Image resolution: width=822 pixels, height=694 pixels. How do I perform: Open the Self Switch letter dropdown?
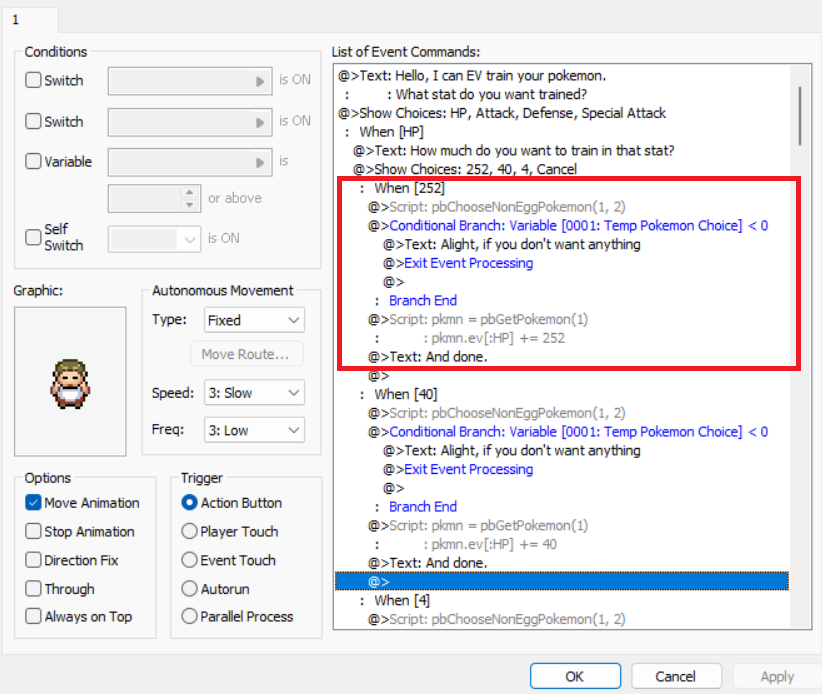[x=154, y=239]
